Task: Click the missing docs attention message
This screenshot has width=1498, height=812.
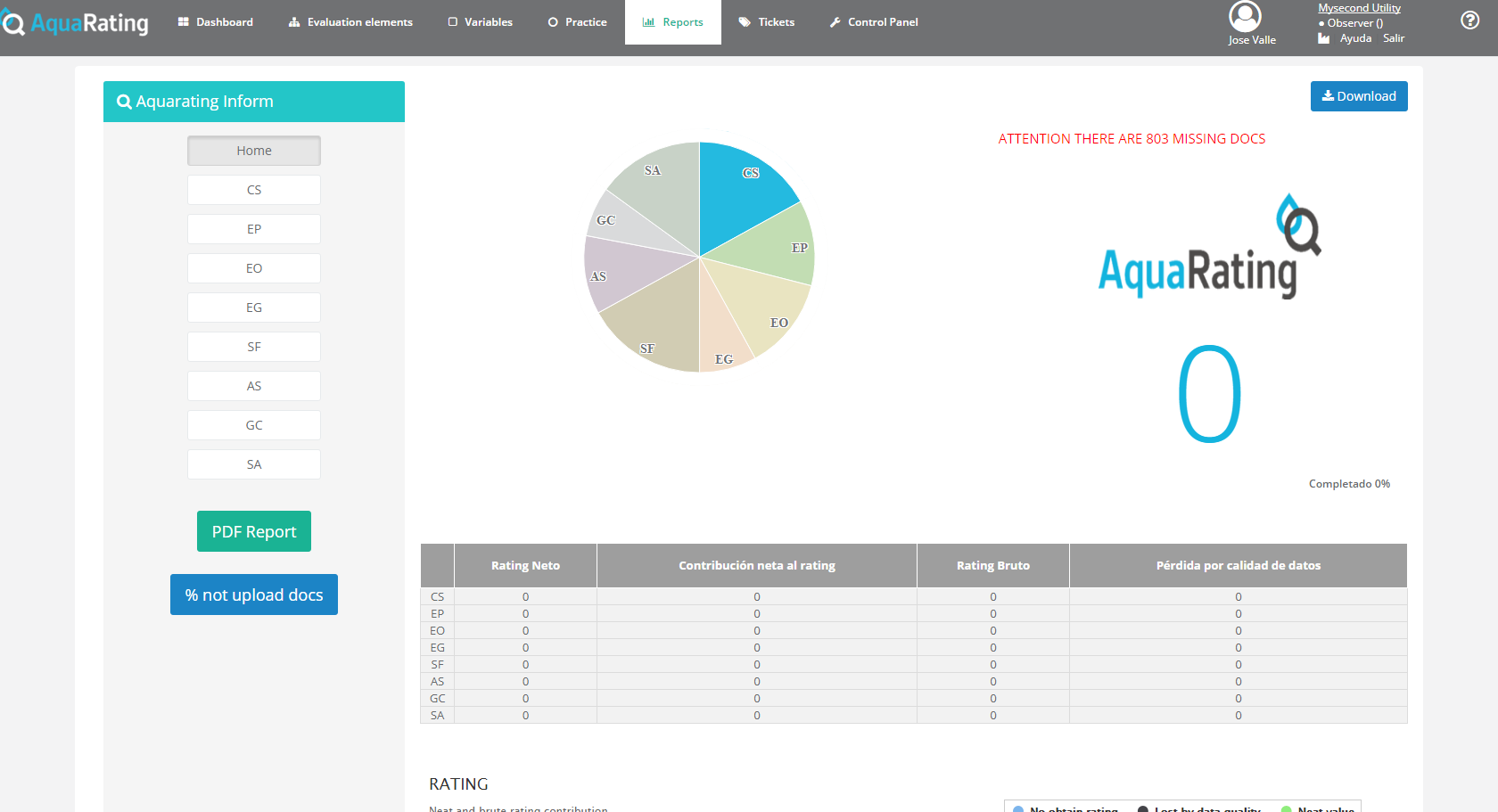Action: [x=1132, y=139]
